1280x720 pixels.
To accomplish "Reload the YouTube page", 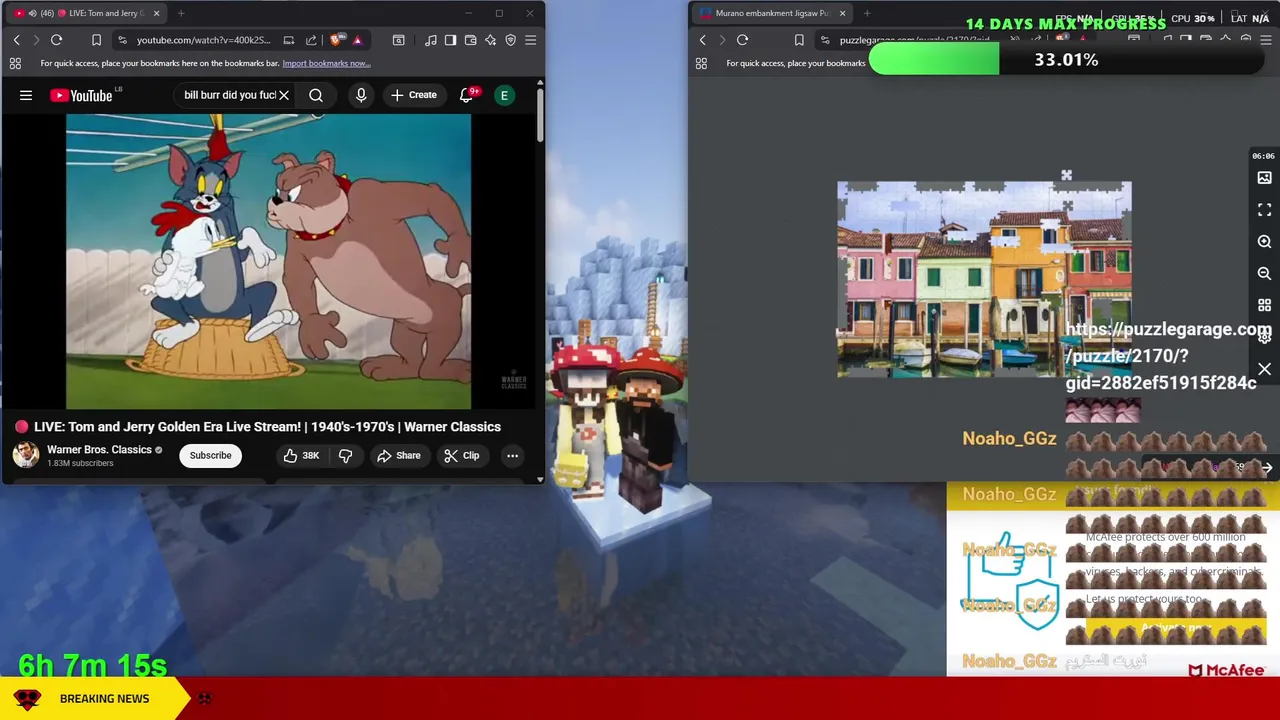I will pyautogui.click(x=56, y=40).
